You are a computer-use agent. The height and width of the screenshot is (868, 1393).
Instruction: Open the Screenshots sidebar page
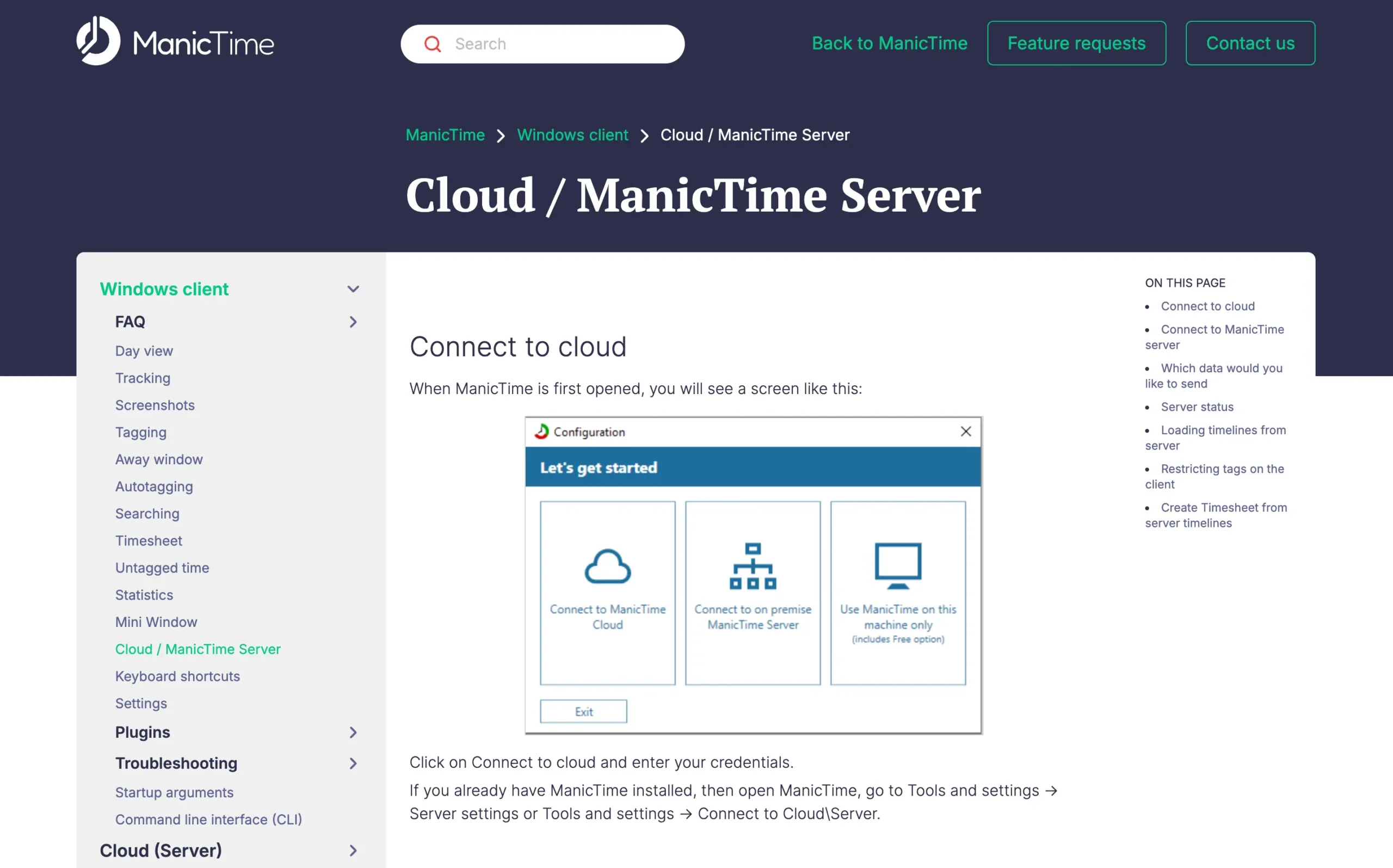click(x=155, y=405)
